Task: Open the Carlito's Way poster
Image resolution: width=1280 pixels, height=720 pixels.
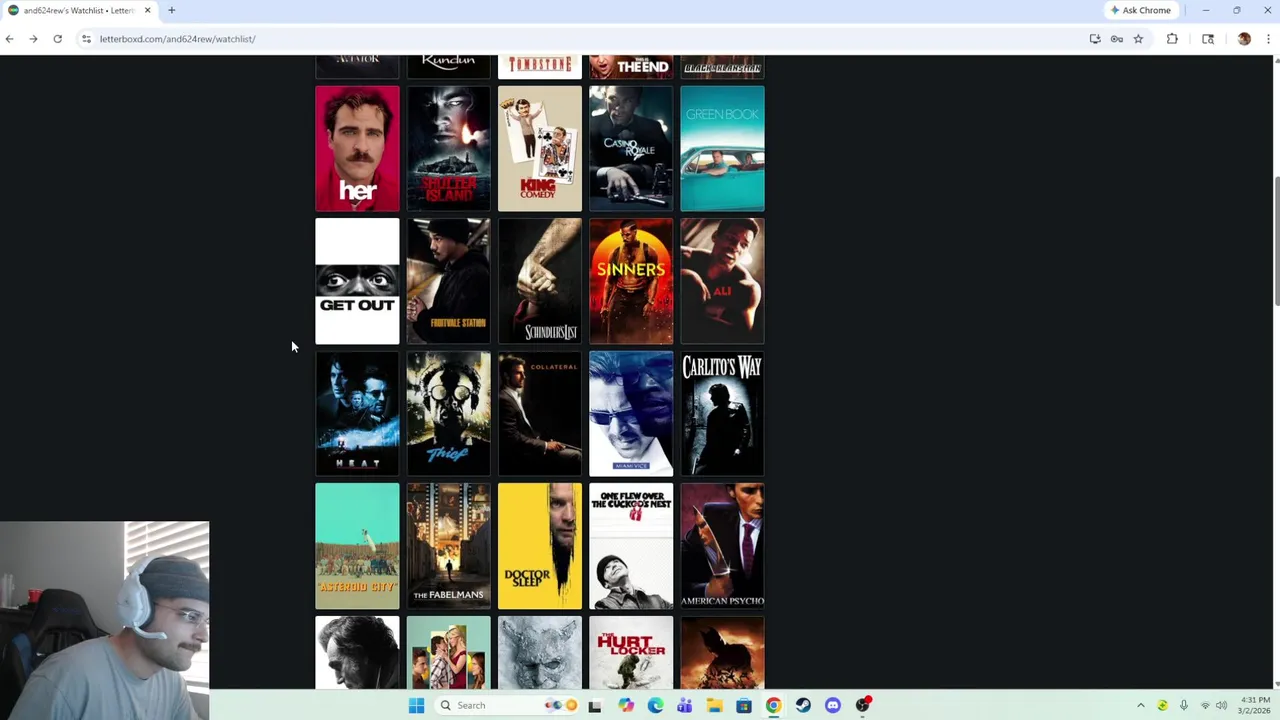Action: pos(722,413)
